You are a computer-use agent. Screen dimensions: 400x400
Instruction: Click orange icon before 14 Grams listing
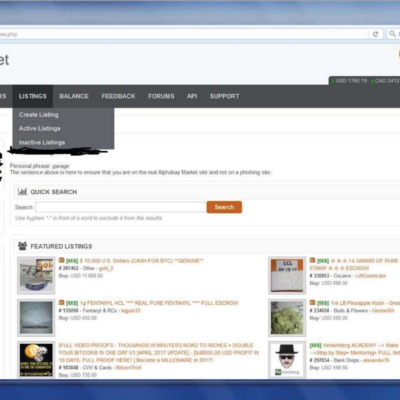[x=312, y=260]
